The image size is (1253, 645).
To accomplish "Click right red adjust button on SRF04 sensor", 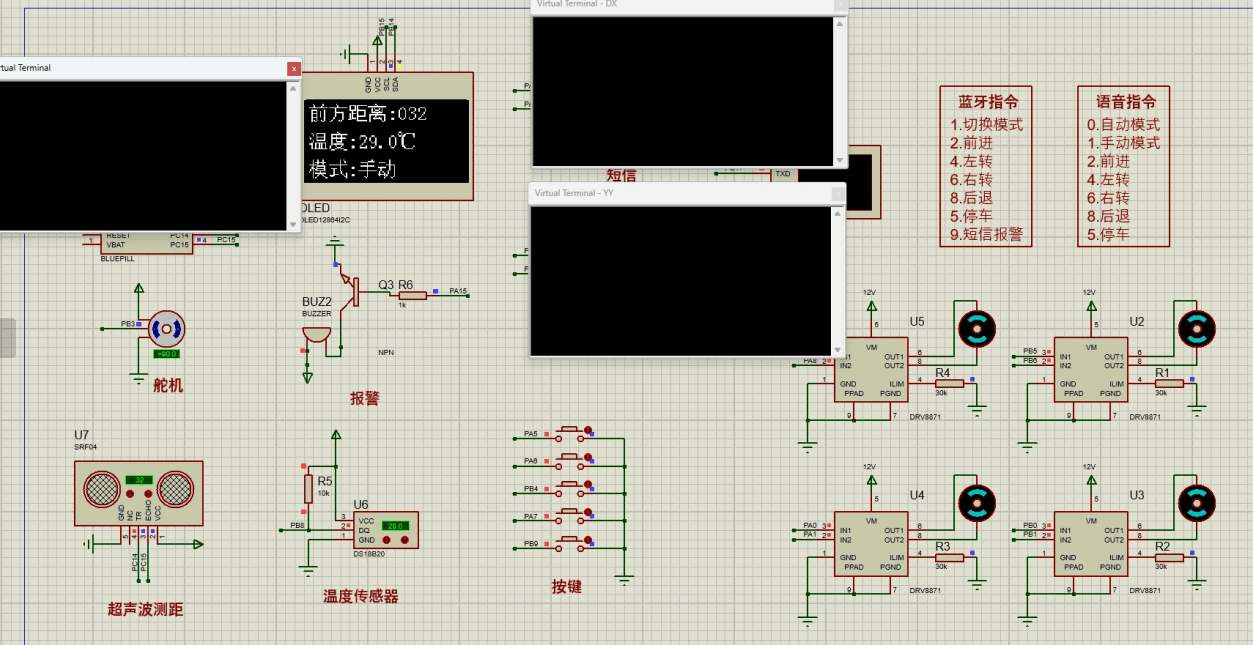I will 147,494.
